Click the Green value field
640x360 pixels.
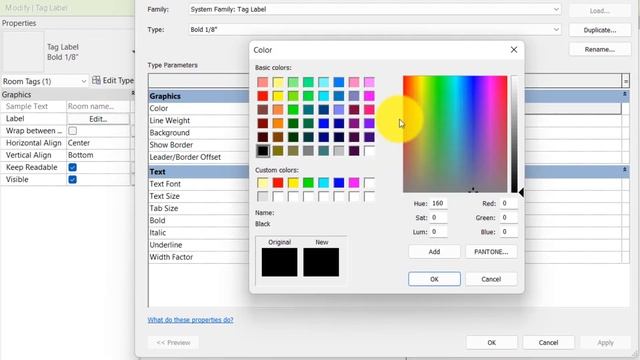[x=509, y=218]
